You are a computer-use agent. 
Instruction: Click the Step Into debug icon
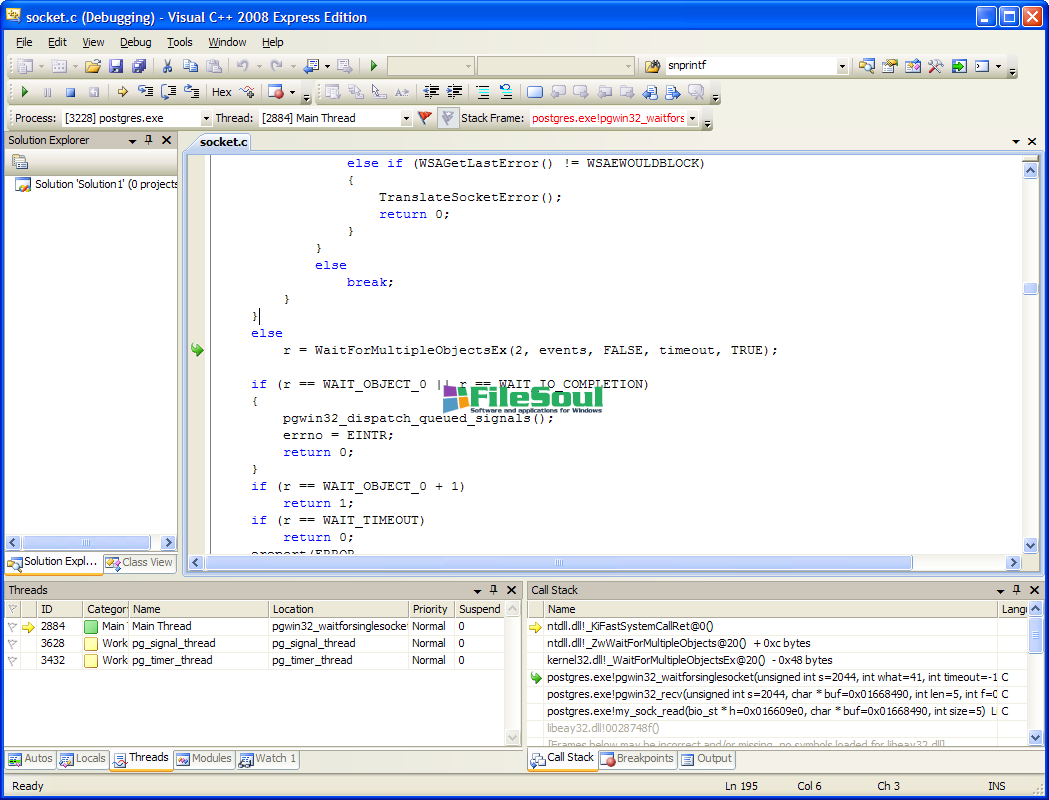pyautogui.click(x=145, y=92)
